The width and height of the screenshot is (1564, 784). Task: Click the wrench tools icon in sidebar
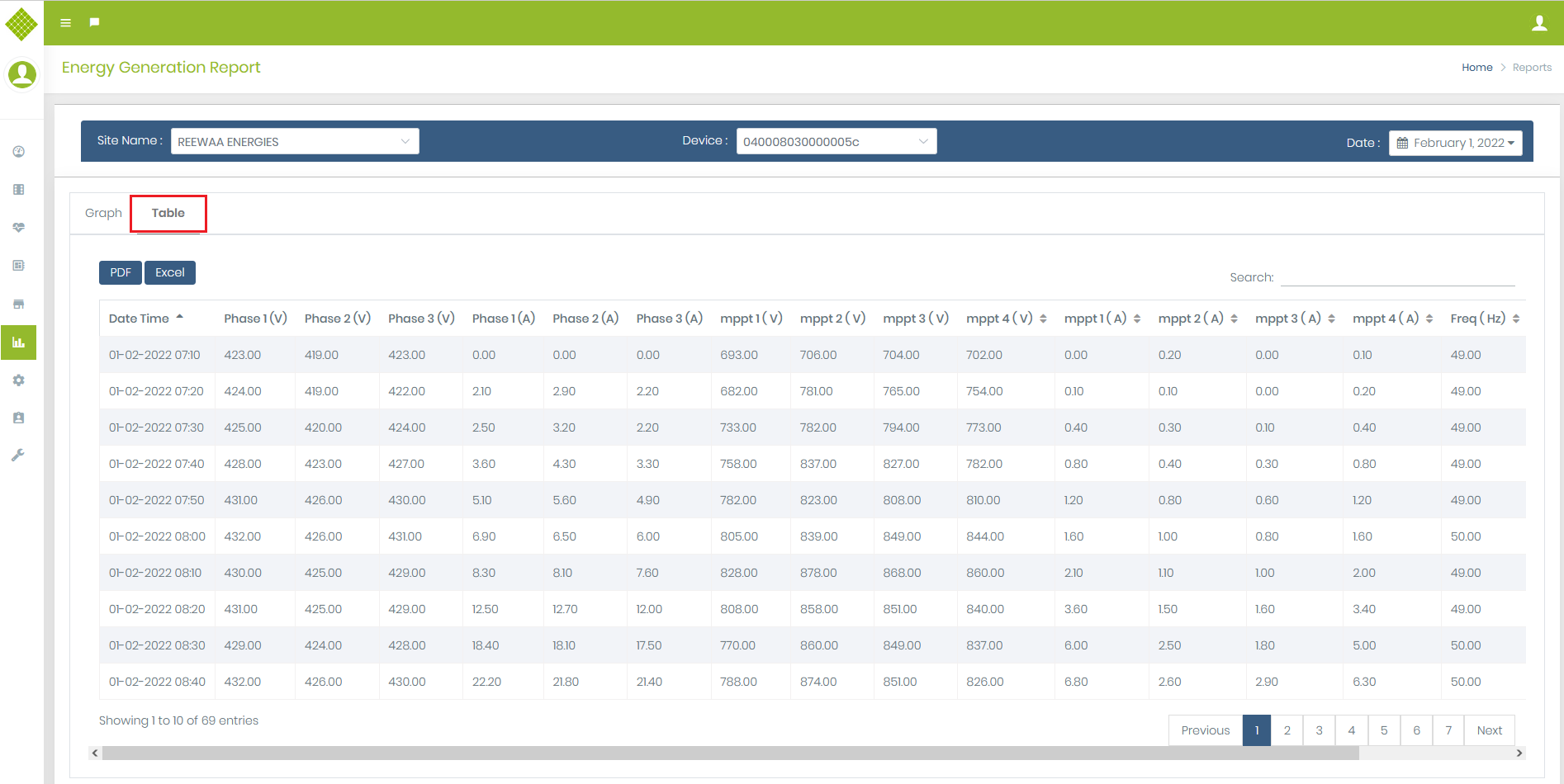coord(18,456)
